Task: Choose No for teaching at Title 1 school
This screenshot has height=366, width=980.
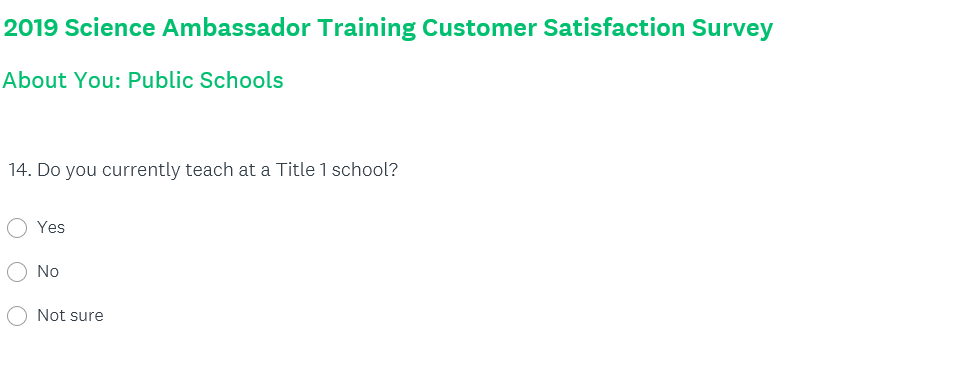Action: 17,272
